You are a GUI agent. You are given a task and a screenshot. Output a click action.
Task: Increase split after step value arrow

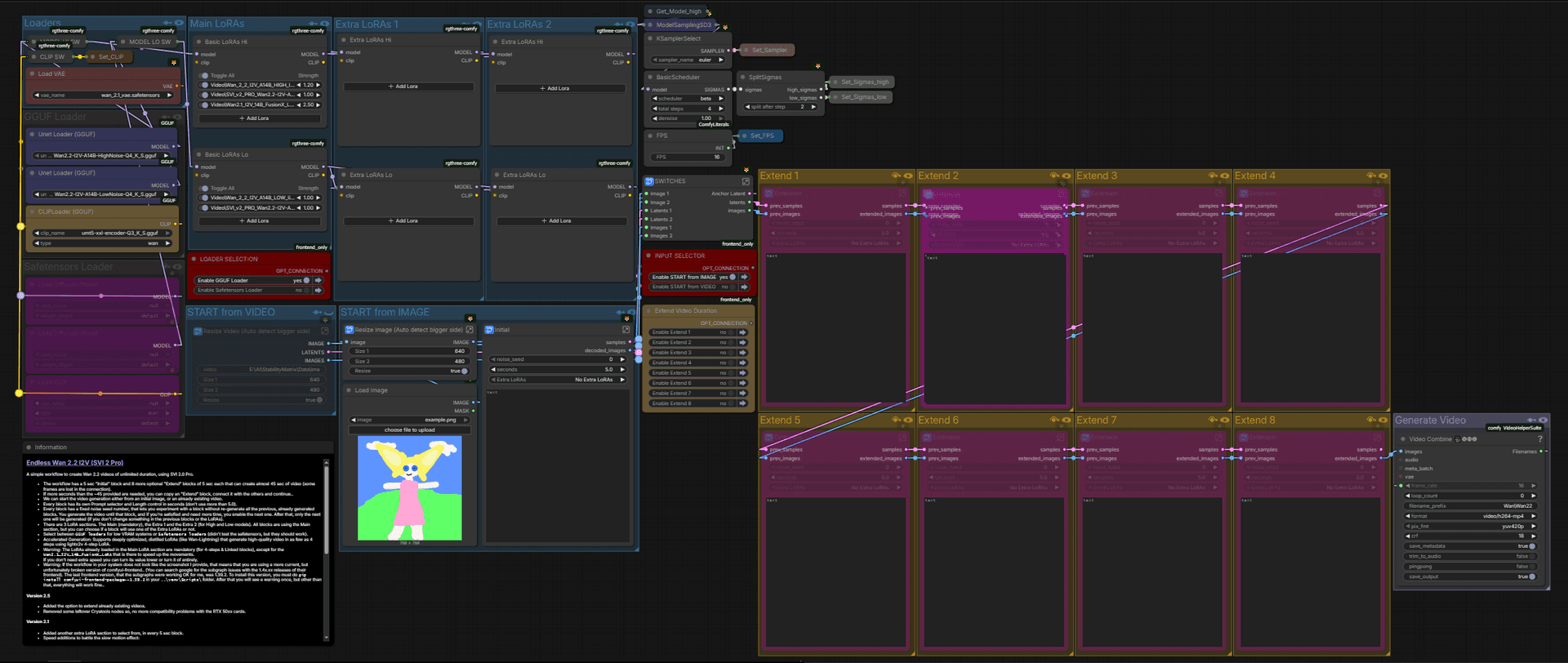coord(813,106)
